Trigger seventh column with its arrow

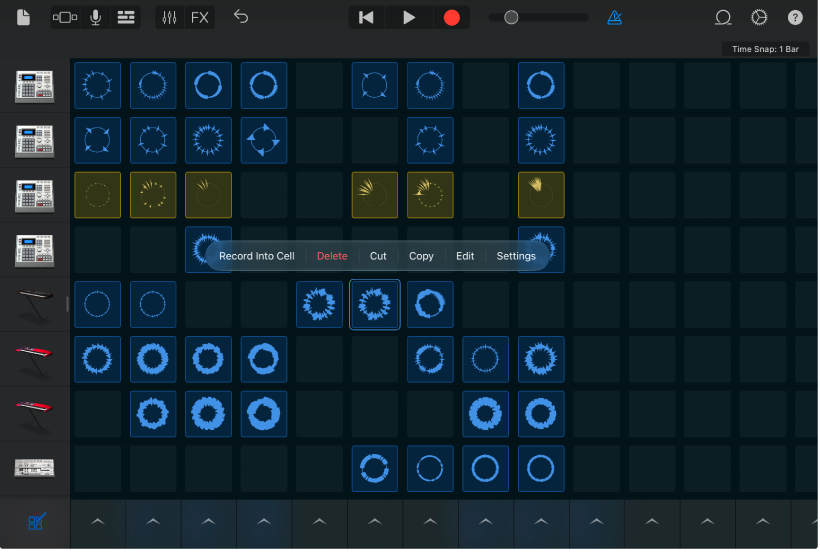(x=430, y=521)
